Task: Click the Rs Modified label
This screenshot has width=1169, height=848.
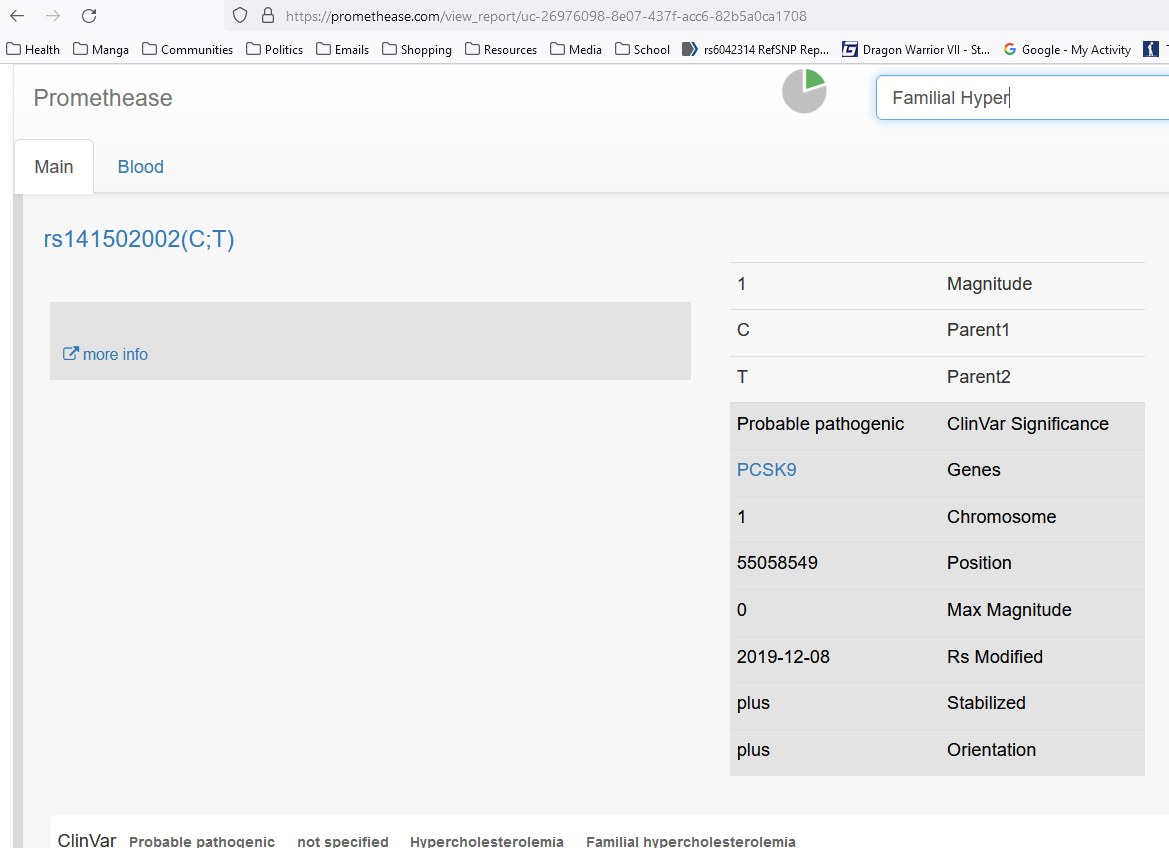Action: click(x=995, y=657)
